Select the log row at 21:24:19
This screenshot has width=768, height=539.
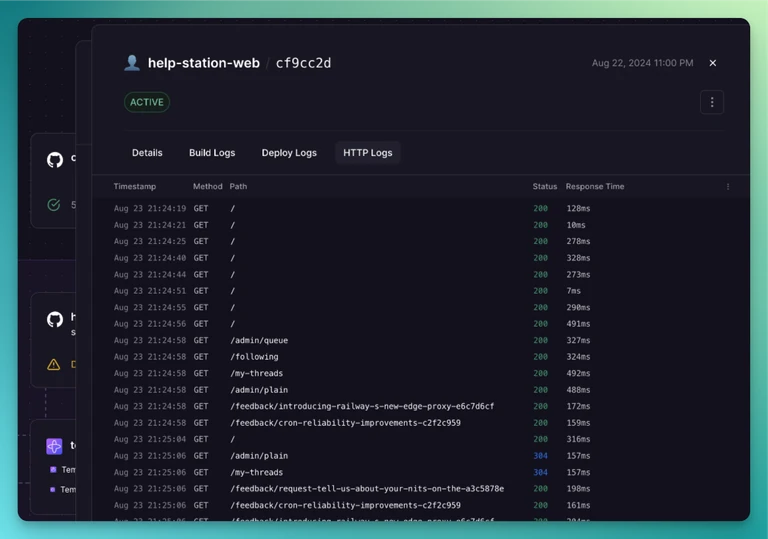pos(421,208)
